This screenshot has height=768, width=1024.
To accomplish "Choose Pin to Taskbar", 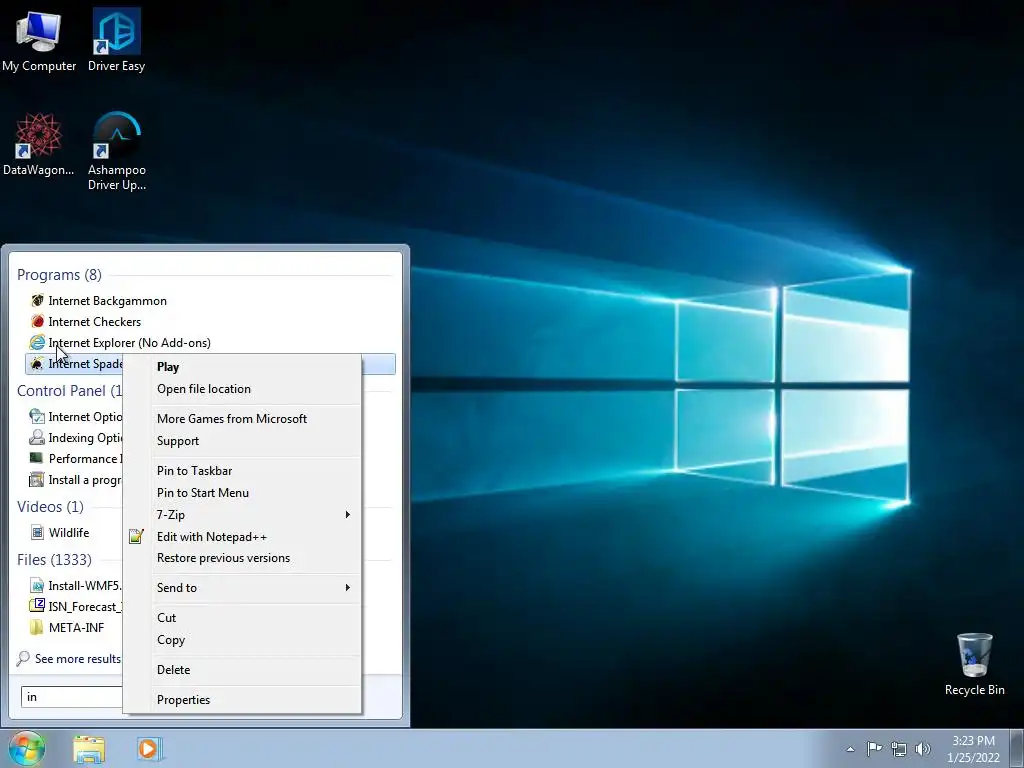I will [242, 471].
